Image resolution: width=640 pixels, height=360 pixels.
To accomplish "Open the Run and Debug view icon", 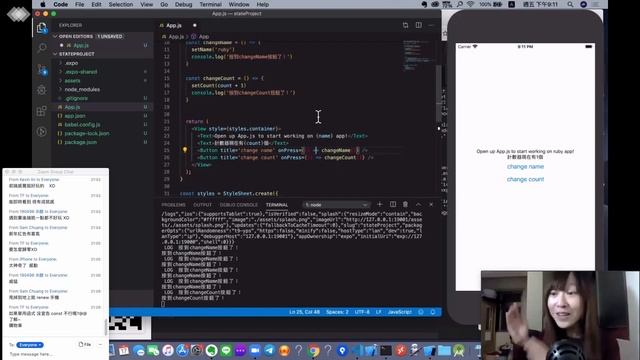I will 42,90.
